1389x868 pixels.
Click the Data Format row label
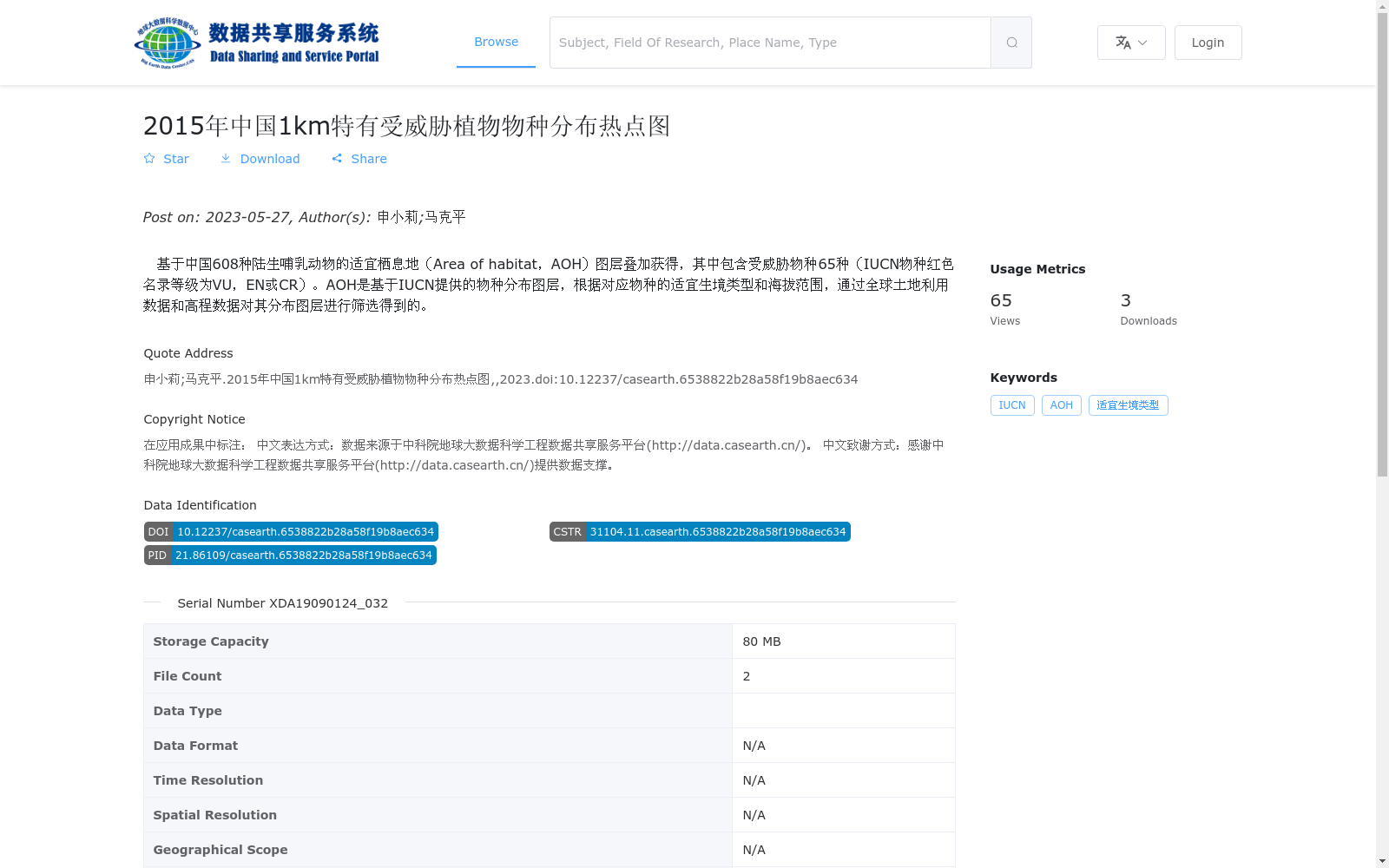(x=195, y=746)
